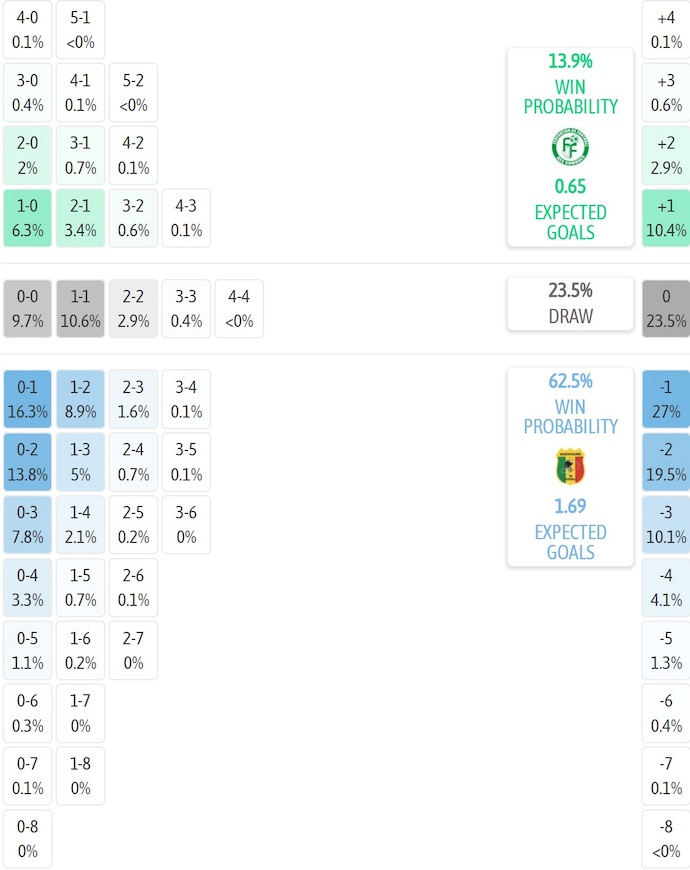Click the 62.5% win probability text

tap(570, 381)
